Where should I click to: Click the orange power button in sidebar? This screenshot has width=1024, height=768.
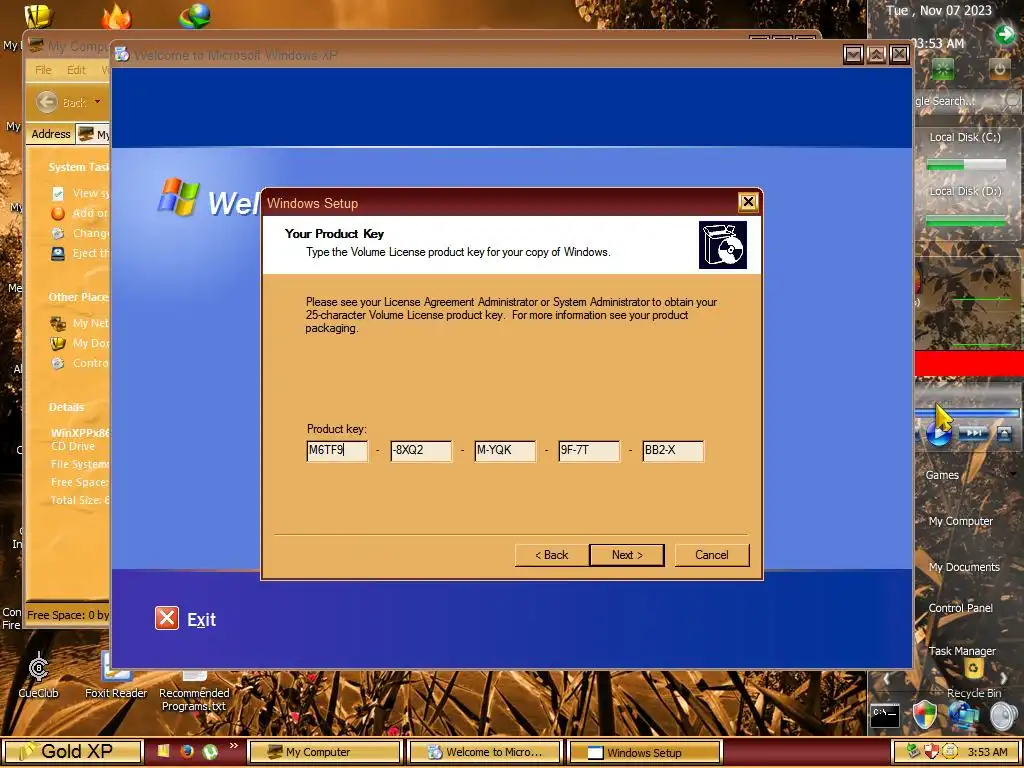[999, 69]
